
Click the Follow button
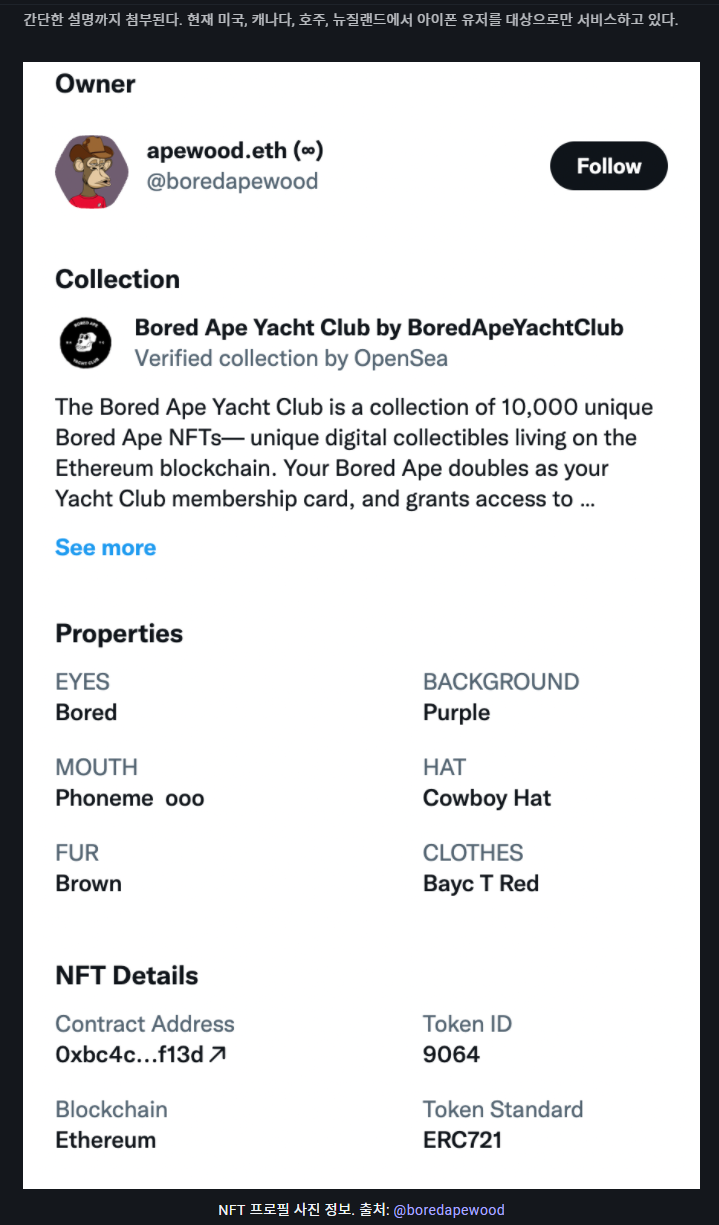(x=608, y=166)
